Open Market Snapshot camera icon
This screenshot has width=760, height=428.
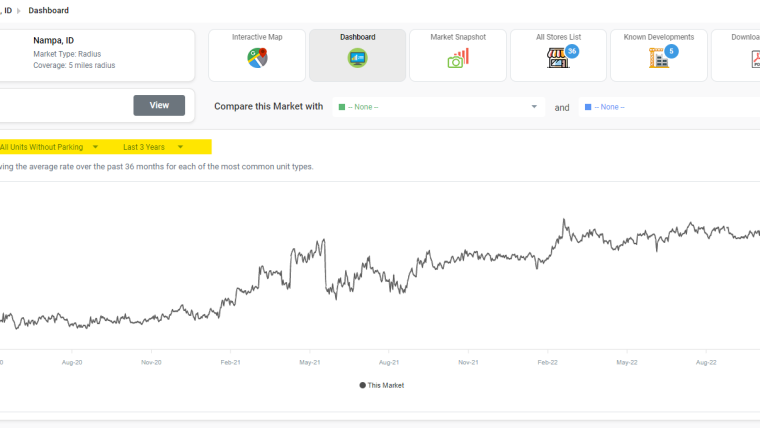[458, 58]
